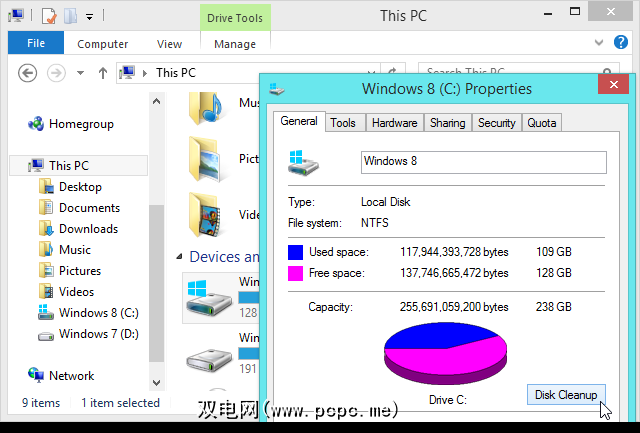
Task: Select the Videos folder large icon
Action: click(x=206, y=215)
